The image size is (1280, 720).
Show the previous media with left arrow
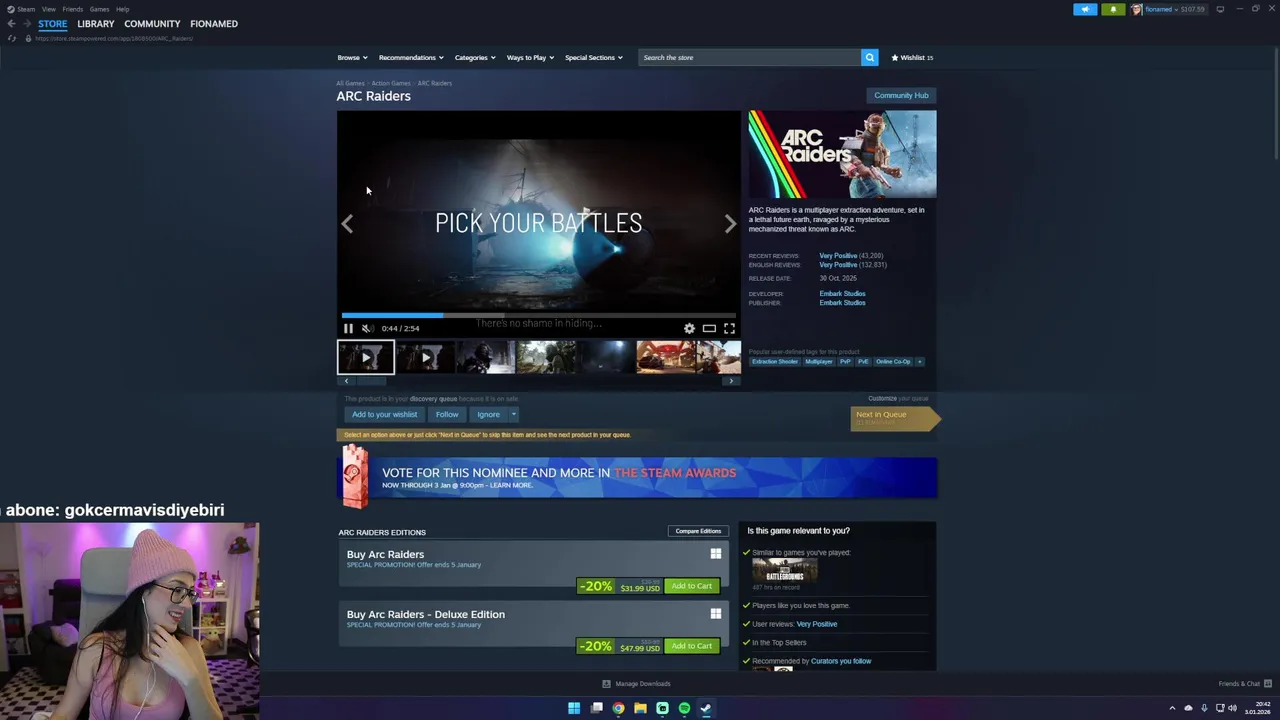[x=347, y=224]
